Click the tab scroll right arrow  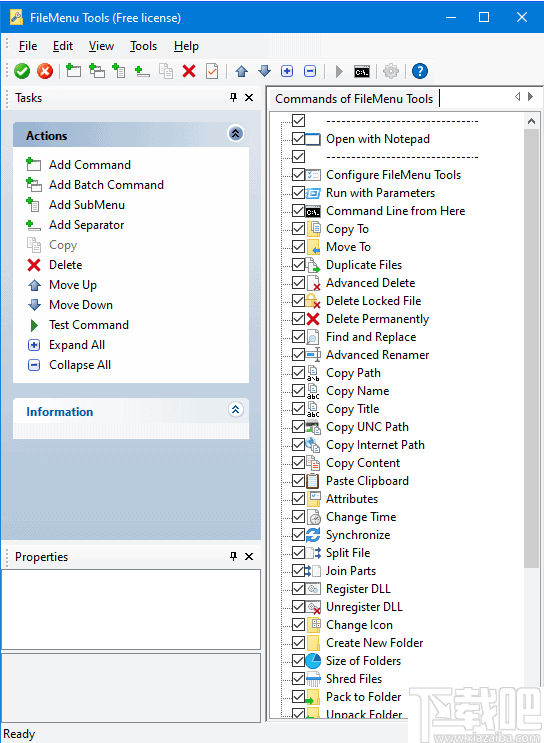pos(530,97)
